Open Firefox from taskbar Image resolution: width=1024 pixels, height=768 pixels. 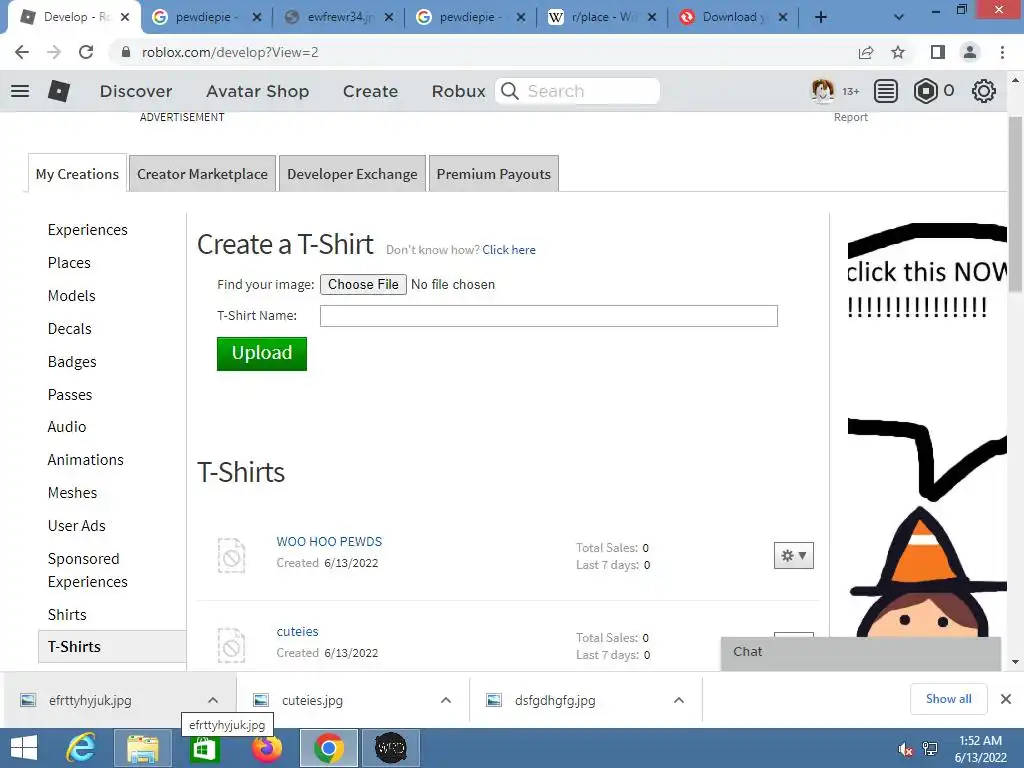coord(266,748)
